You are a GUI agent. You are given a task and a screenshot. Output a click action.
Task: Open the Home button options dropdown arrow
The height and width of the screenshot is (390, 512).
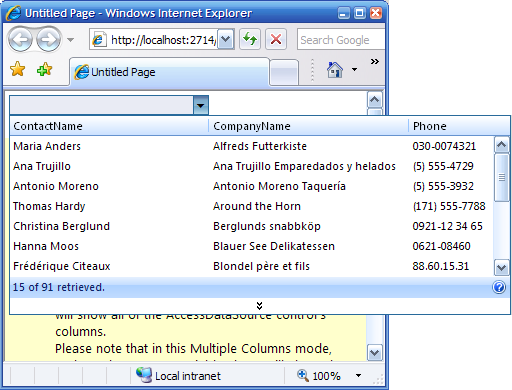tap(354, 70)
